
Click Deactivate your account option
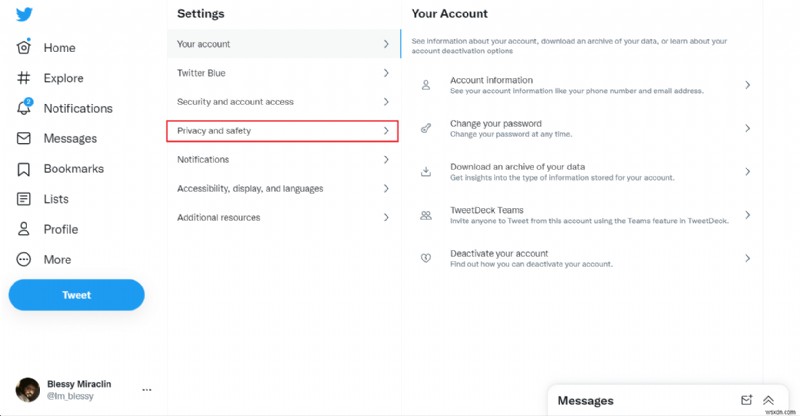585,258
